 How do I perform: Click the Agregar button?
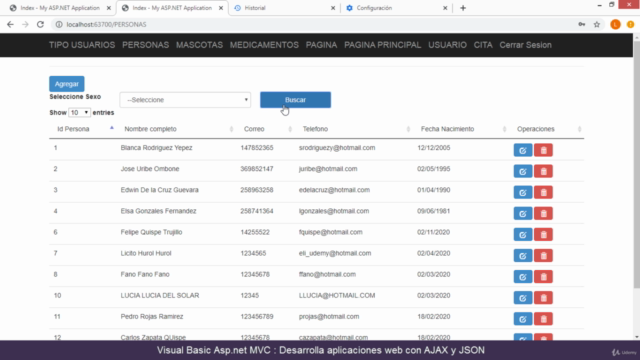pyautogui.click(x=67, y=84)
